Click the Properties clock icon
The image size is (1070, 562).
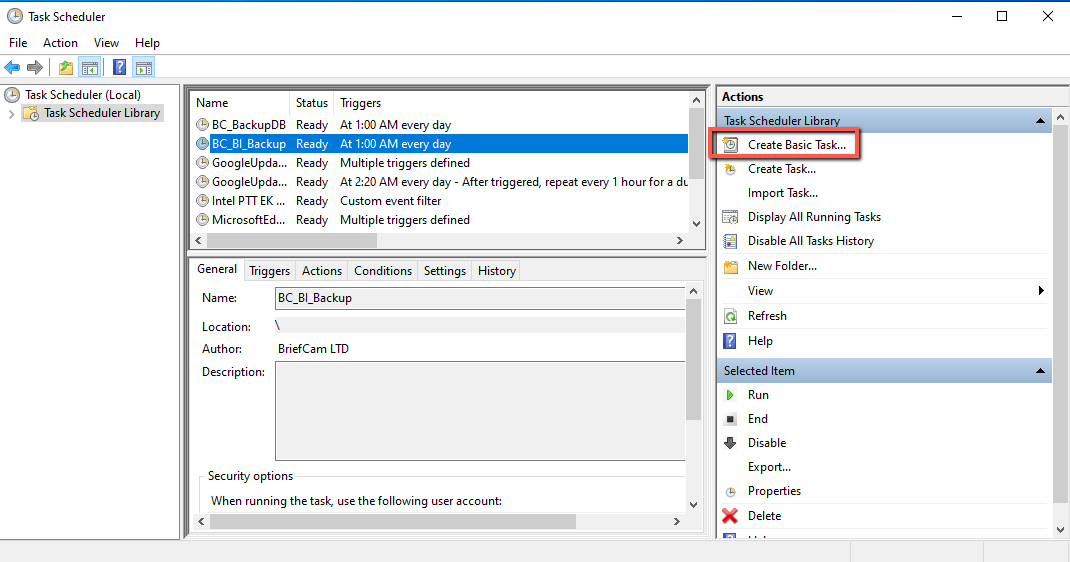pyautogui.click(x=730, y=492)
